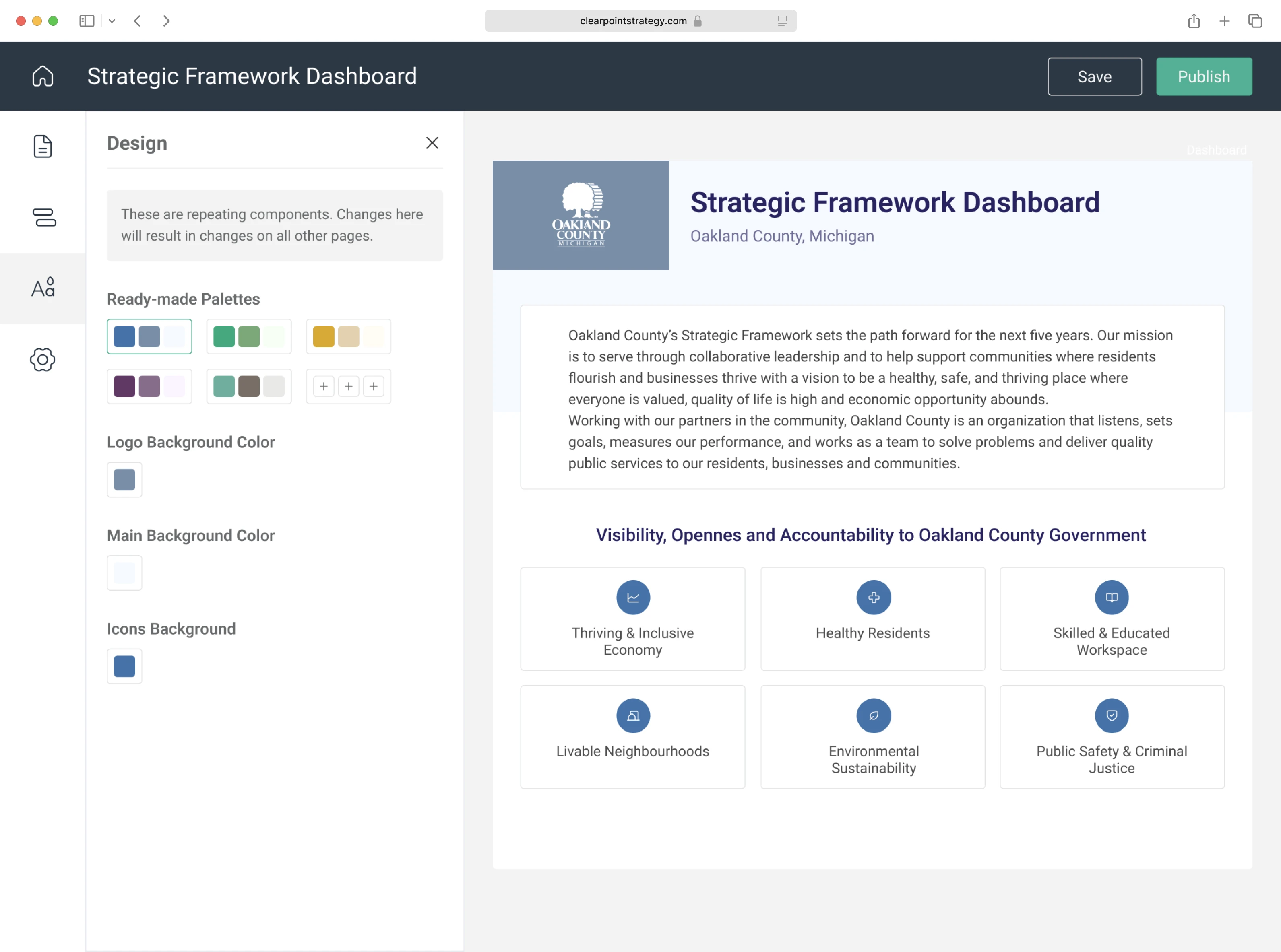1281x952 pixels.
Task: Open the Healthy Residents card
Action: 872,618
